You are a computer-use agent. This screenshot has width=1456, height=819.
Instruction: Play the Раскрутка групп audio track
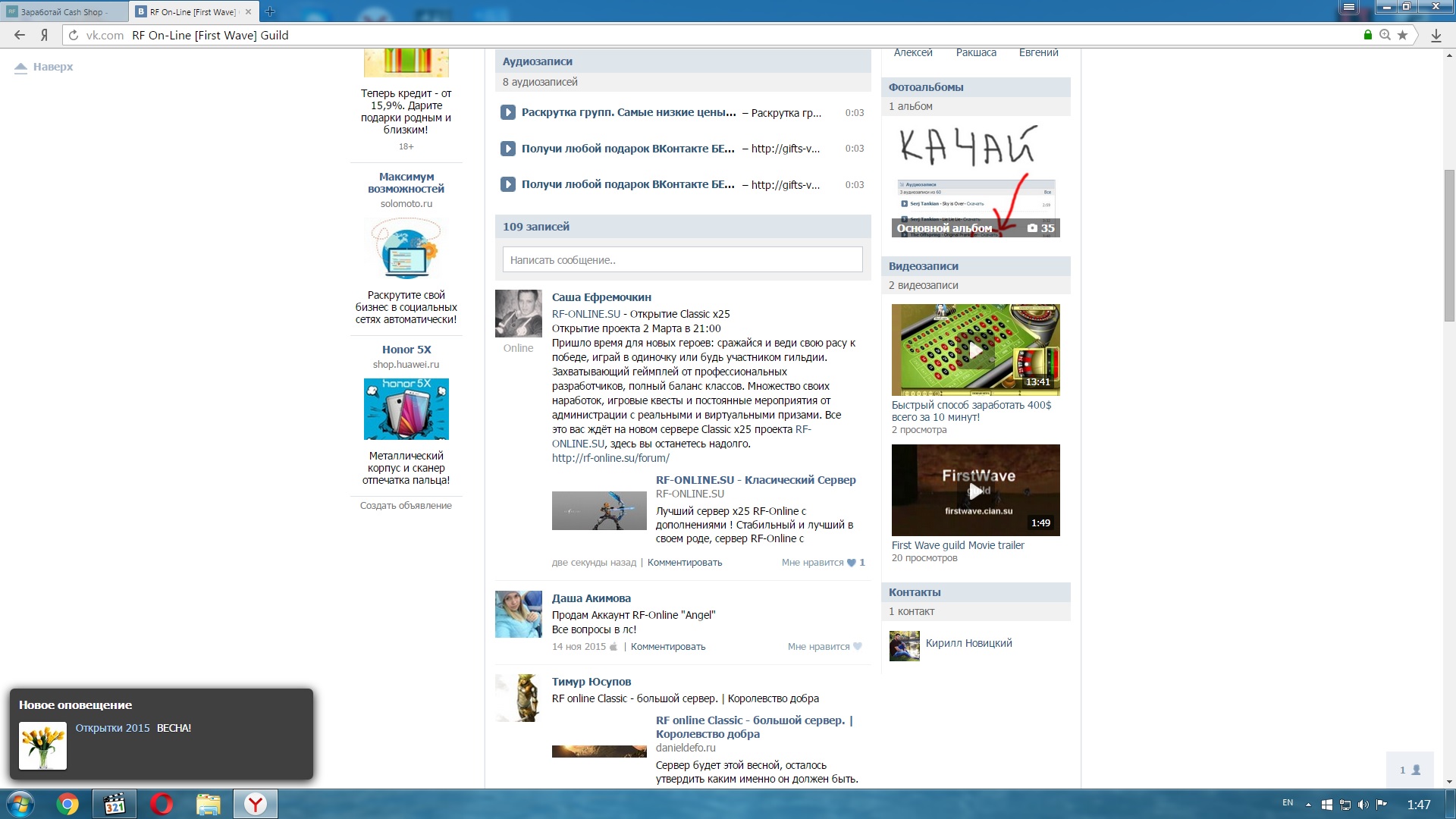(508, 112)
